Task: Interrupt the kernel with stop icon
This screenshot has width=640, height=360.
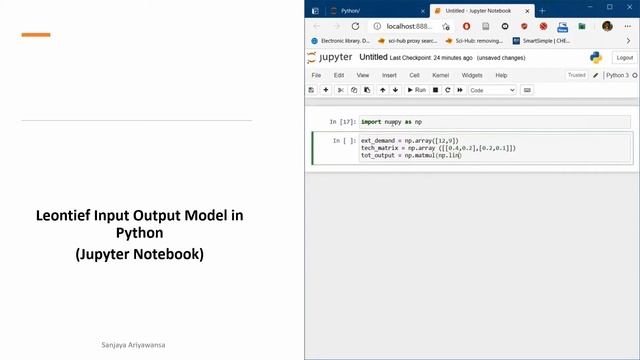Action: [436, 90]
